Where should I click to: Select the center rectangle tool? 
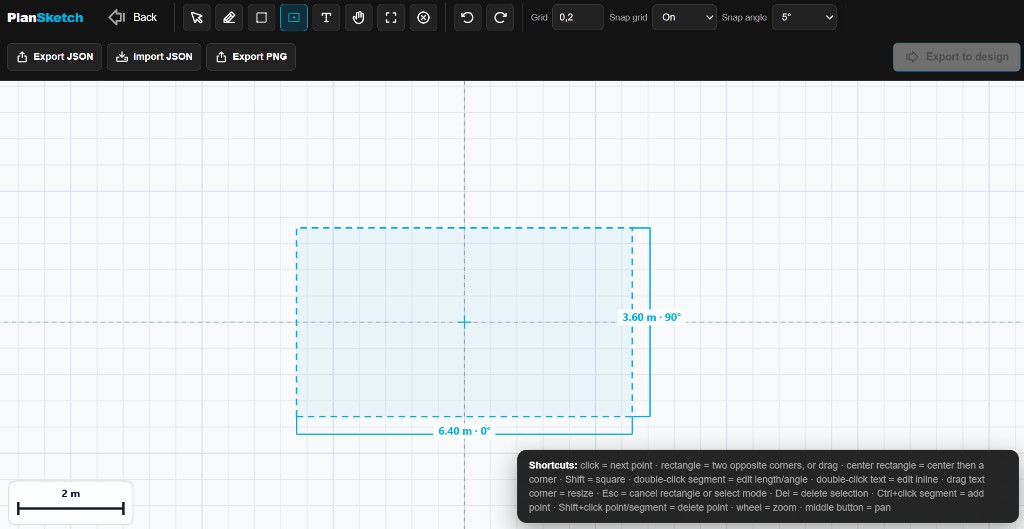[x=294, y=18]
